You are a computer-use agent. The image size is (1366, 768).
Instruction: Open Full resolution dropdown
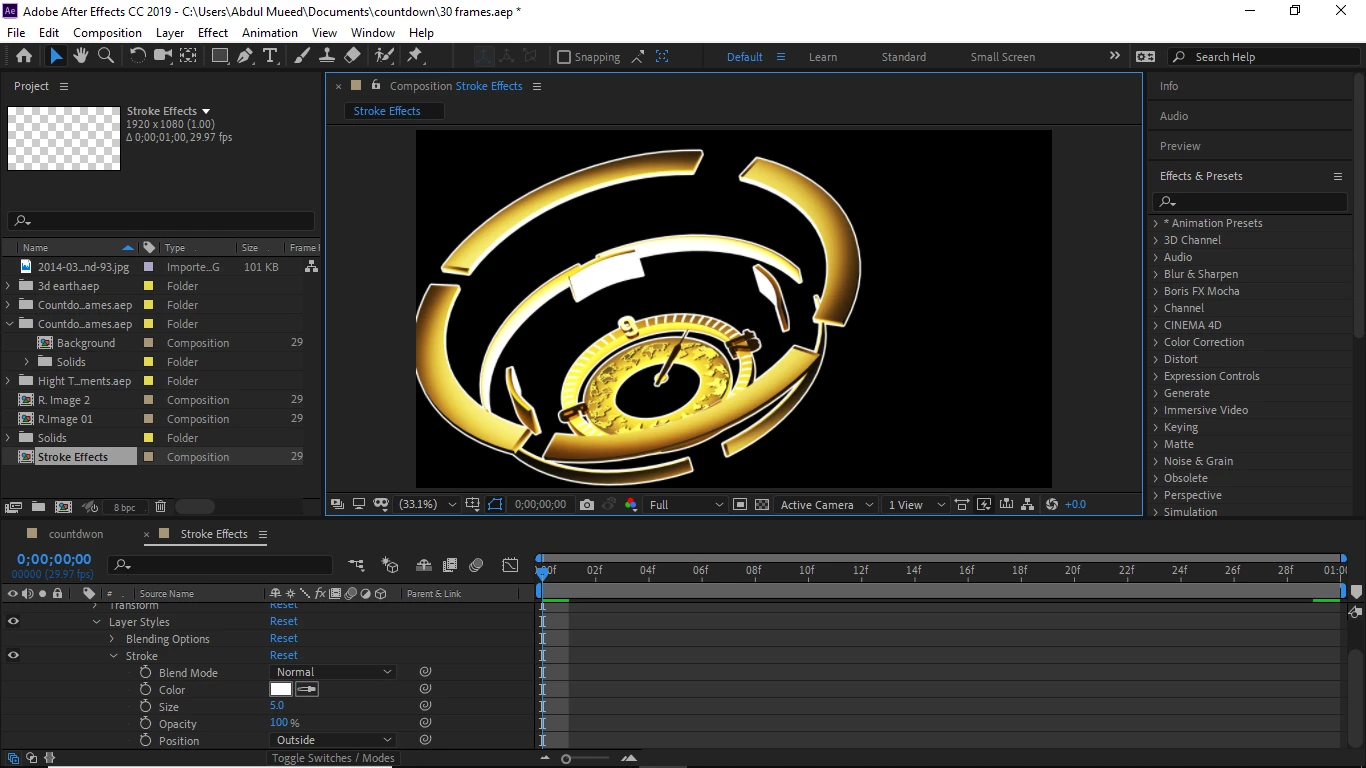point(685,505)
